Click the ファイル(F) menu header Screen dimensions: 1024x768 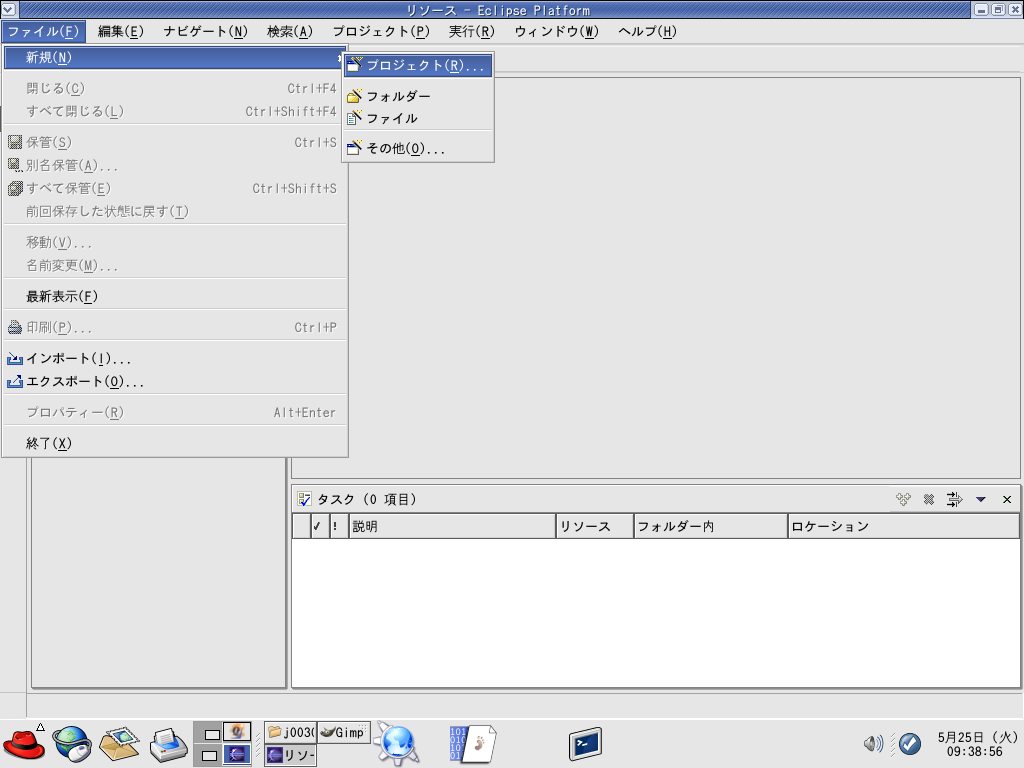tap(43, 31)
